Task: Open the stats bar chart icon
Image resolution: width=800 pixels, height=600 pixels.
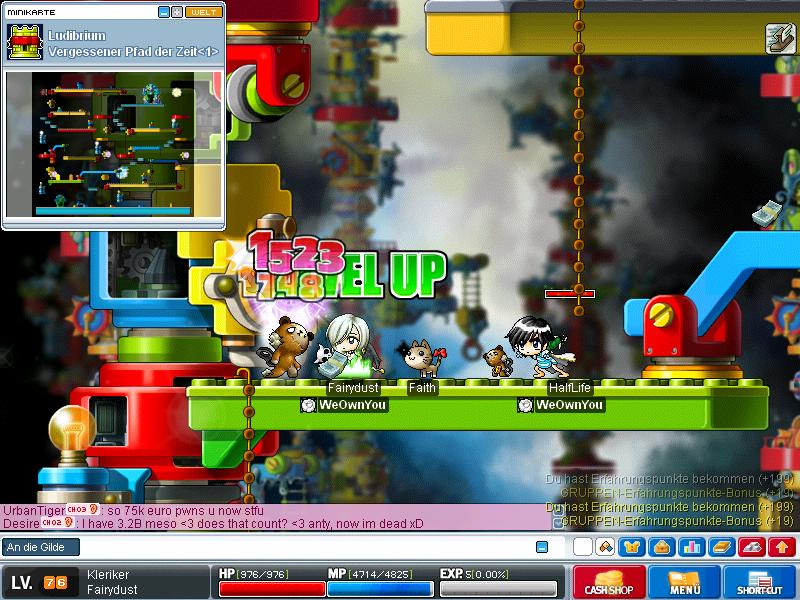Action: (691, 547)
